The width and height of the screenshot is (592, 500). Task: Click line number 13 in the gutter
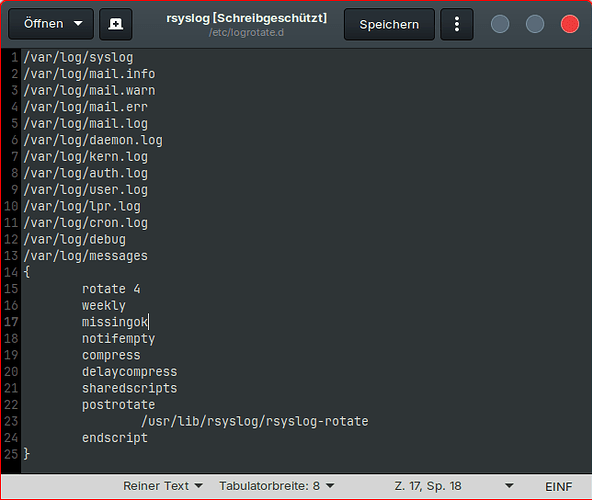(x=11, y=256)
